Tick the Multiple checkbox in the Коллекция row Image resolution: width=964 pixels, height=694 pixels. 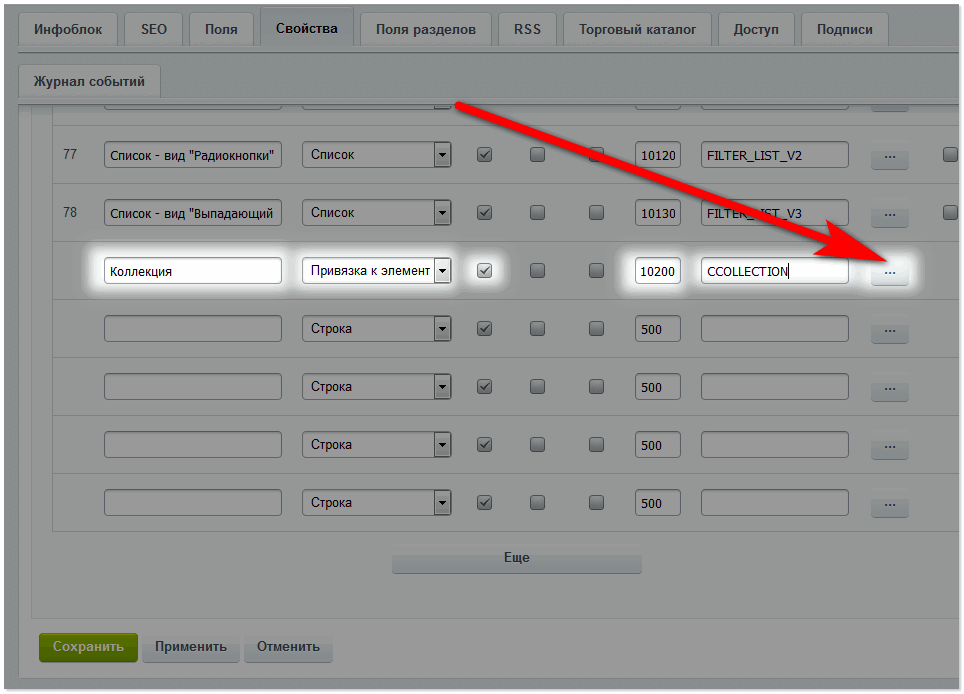coord(537,270)
